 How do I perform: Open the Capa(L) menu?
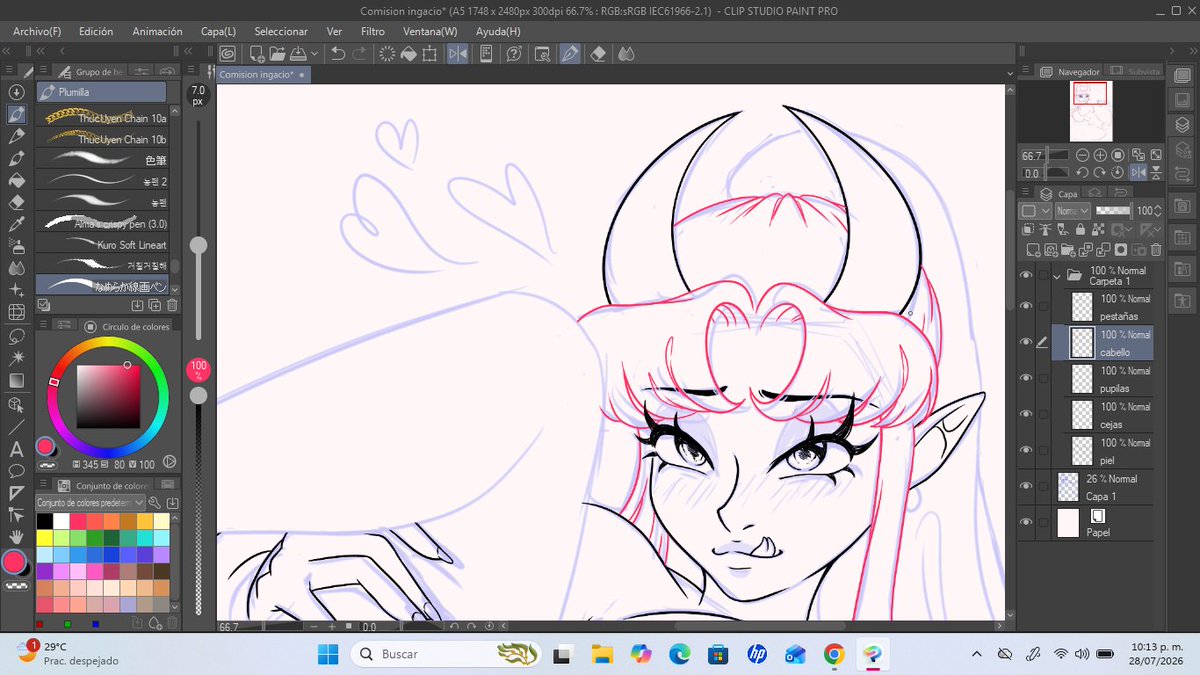pyautogui.click(x=218, y=31)
